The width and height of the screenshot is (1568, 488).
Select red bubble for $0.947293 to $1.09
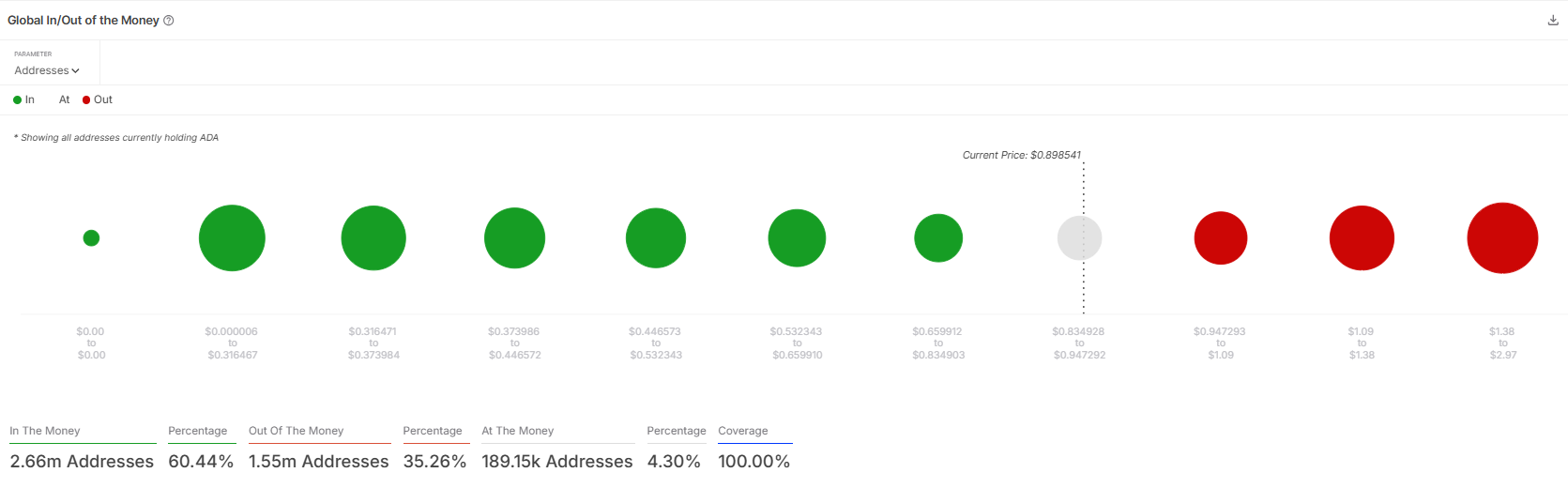point(1221,238)
